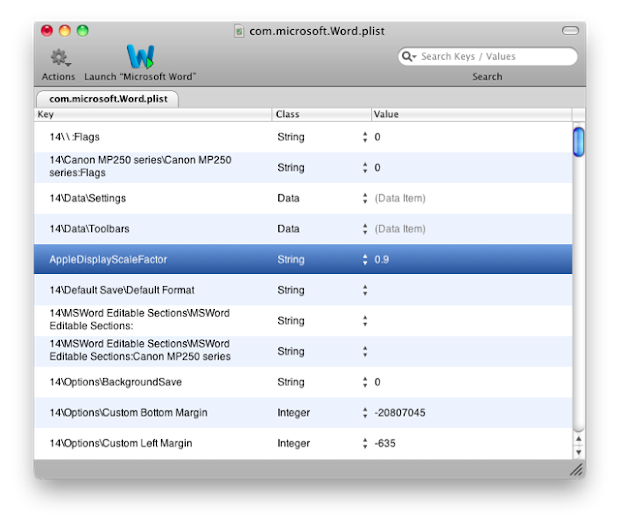Open class popup for 14\Options\BackgroundSave row
This screenshot has width=620, height=526.
(365, 382)
